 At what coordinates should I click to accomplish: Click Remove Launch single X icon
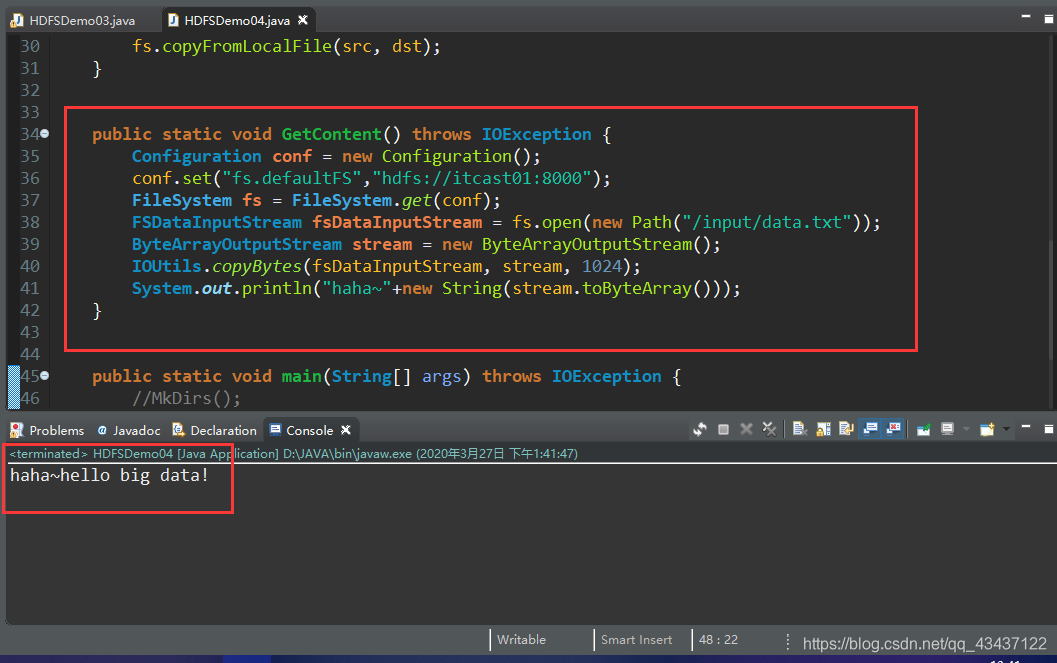coord(746,429)
